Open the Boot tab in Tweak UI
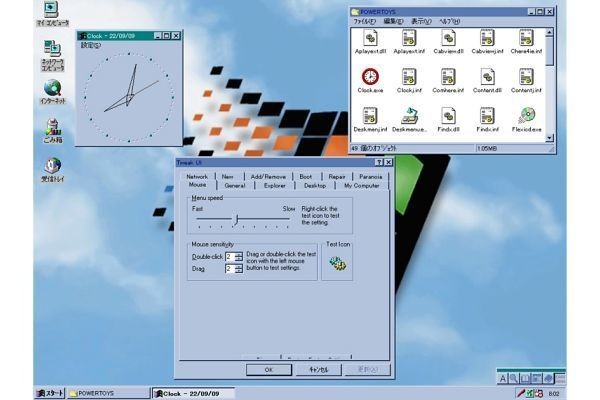The width and height of the screenshot is (600, 400). click(x=306, y=176)
